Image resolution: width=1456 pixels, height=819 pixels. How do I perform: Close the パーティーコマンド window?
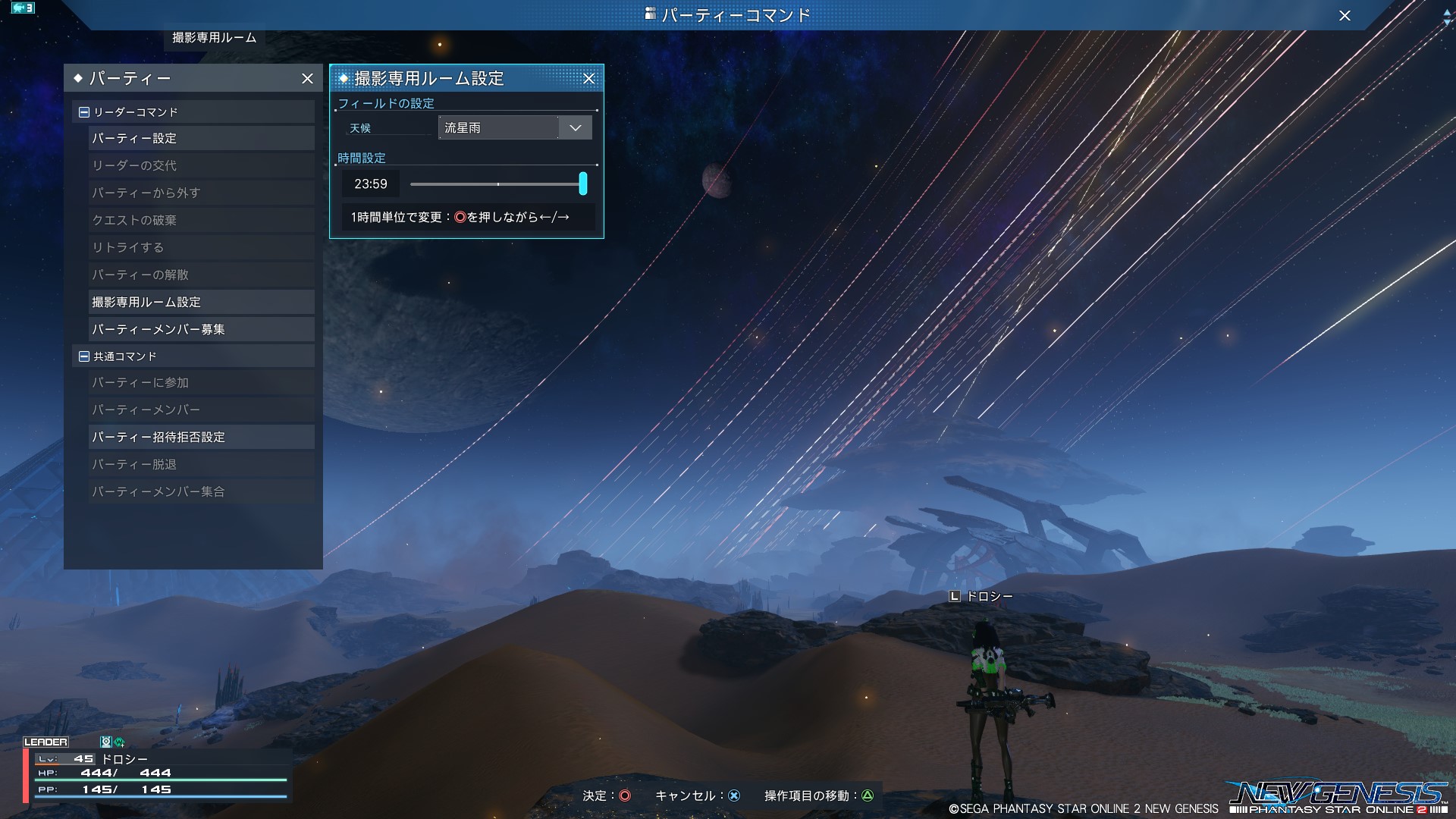pyautogui.click(x=1345, y=15)
